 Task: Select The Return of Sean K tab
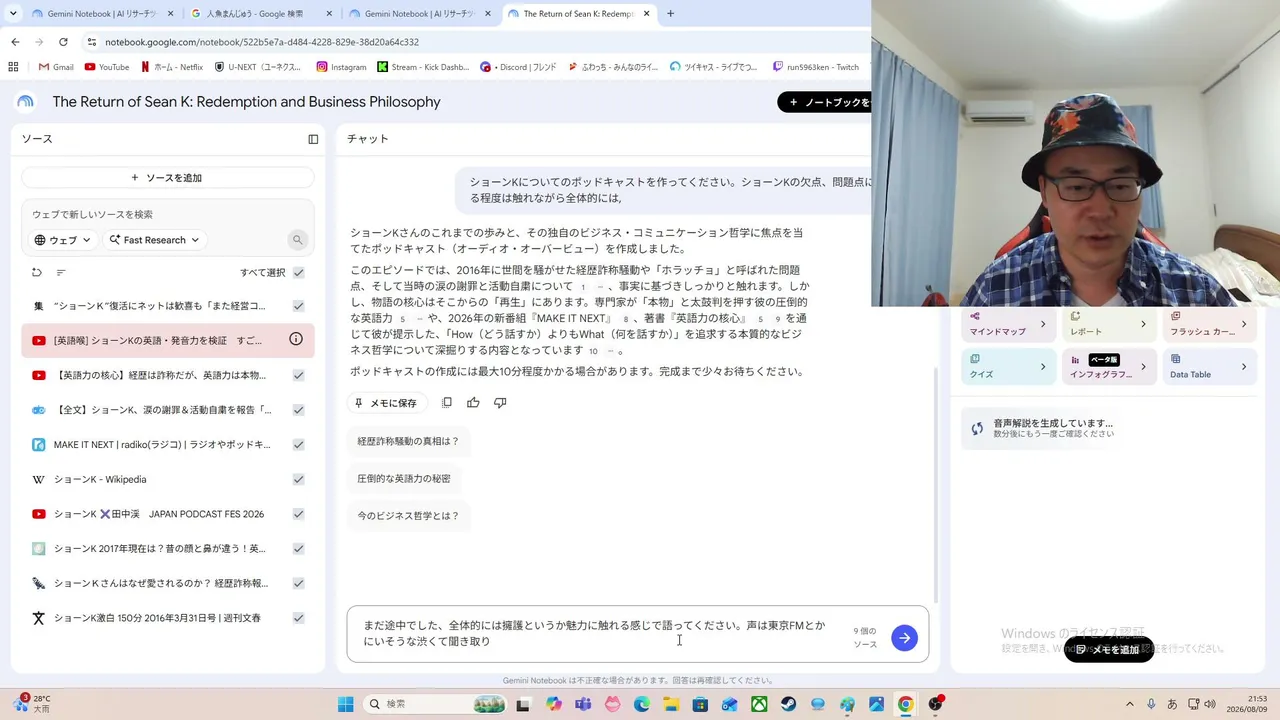(578, 14)
